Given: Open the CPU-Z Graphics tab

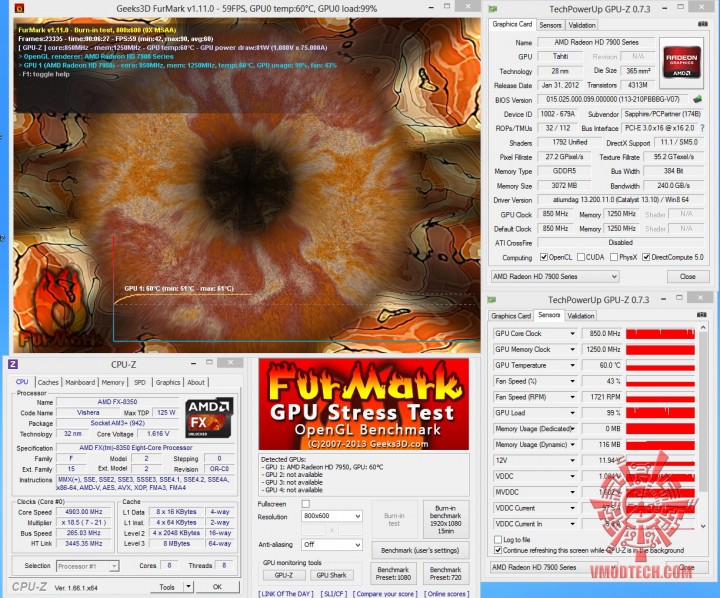Looking at the screenshot, I should coord(168,382).
